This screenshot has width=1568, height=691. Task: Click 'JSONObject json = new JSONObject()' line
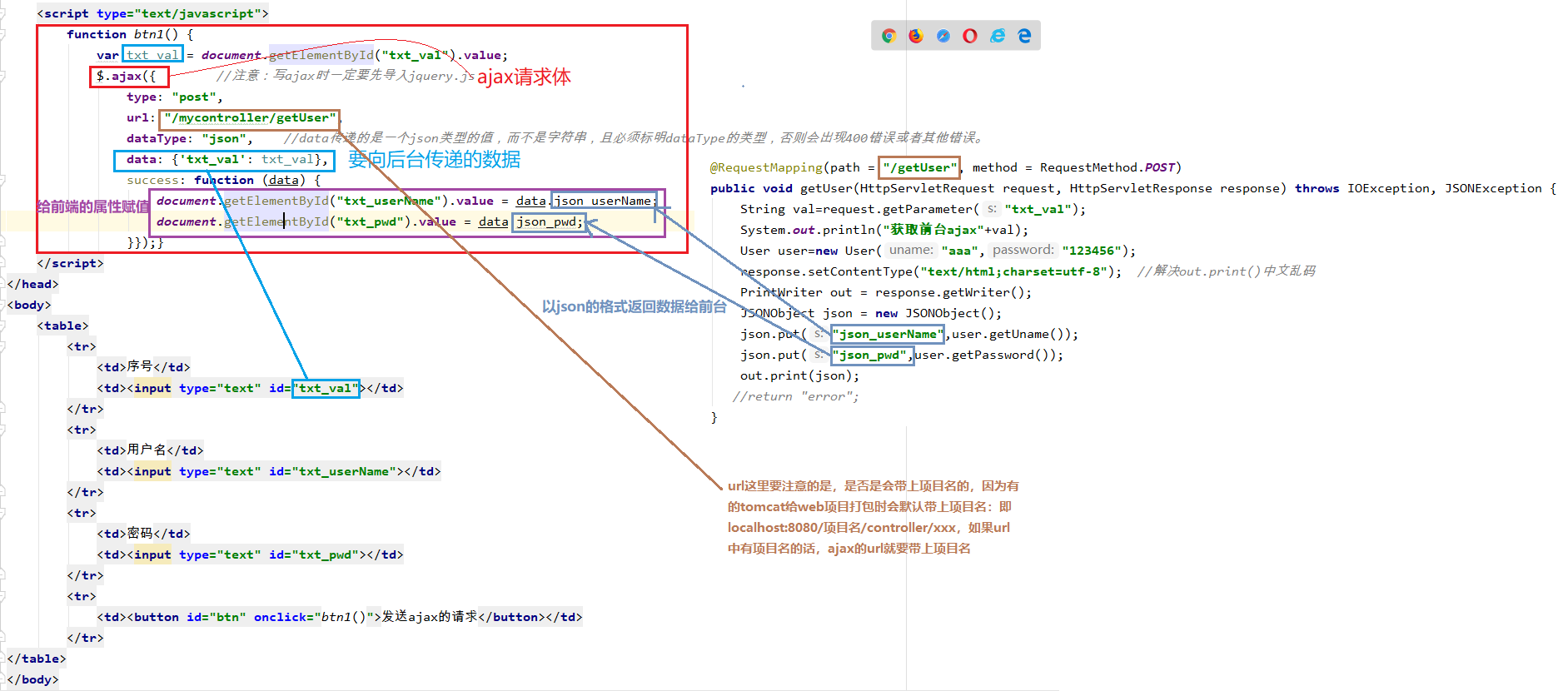871,314
